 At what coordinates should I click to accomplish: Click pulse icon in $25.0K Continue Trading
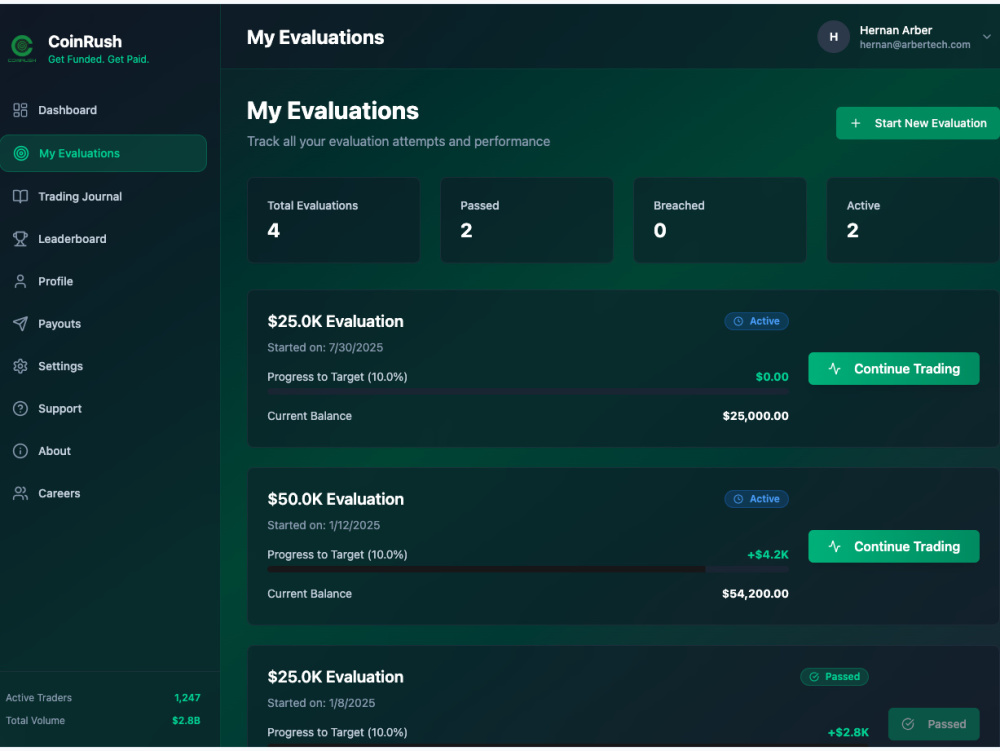834,368
